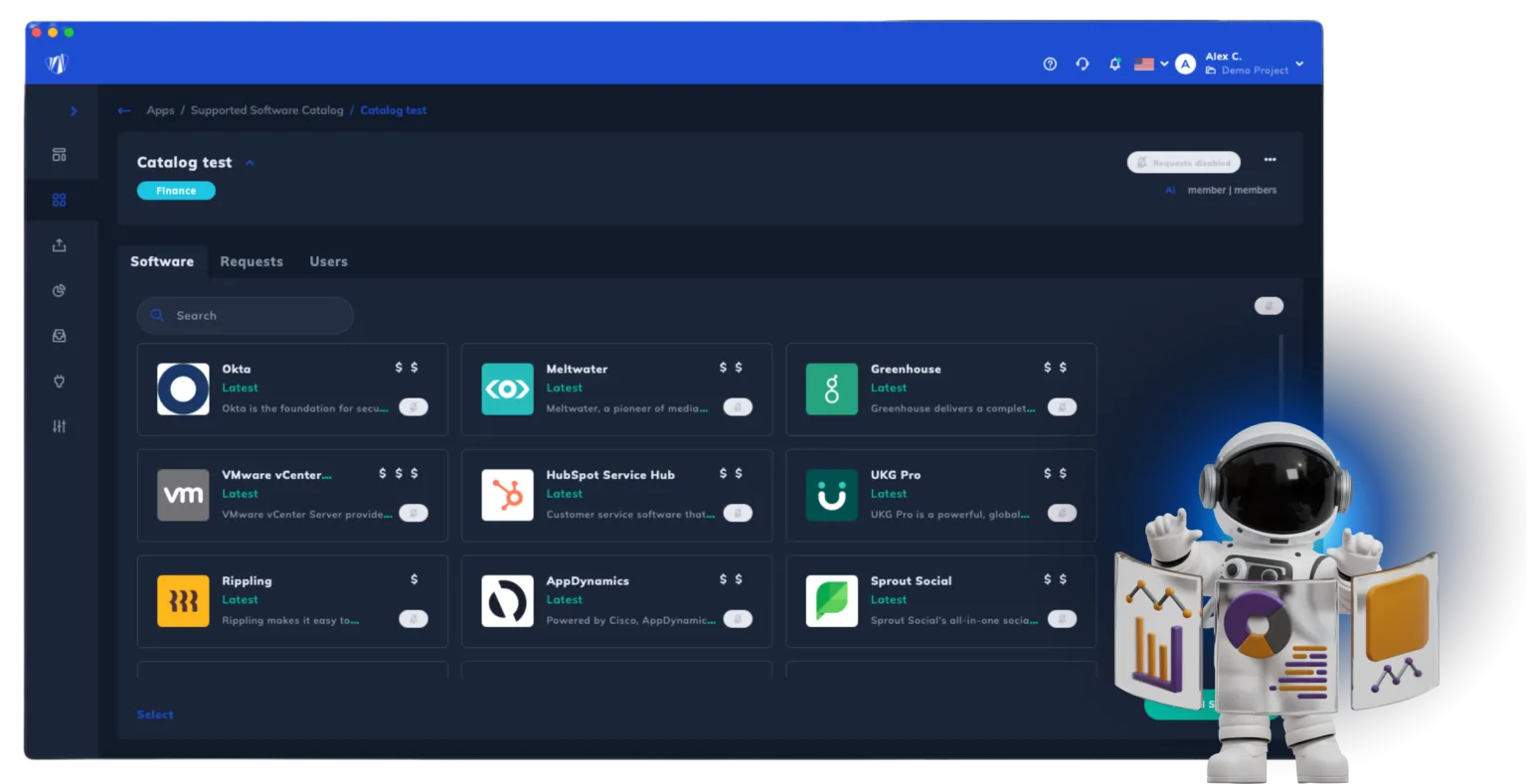Click the AppDynamics app name
The width and height of the screenshot is (1527, 784).
pos(588,581)
